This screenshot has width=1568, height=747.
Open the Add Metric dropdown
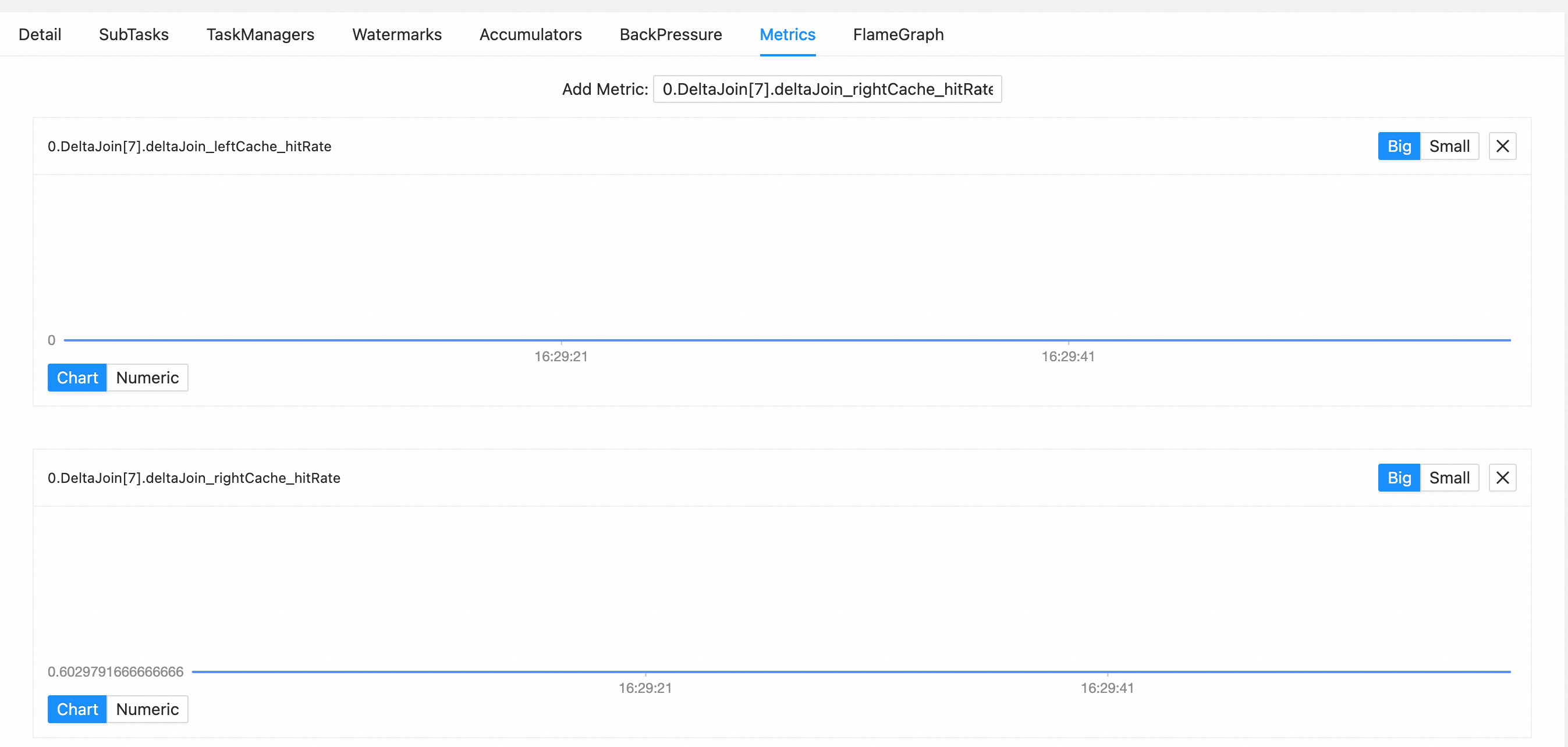[826, 90]
